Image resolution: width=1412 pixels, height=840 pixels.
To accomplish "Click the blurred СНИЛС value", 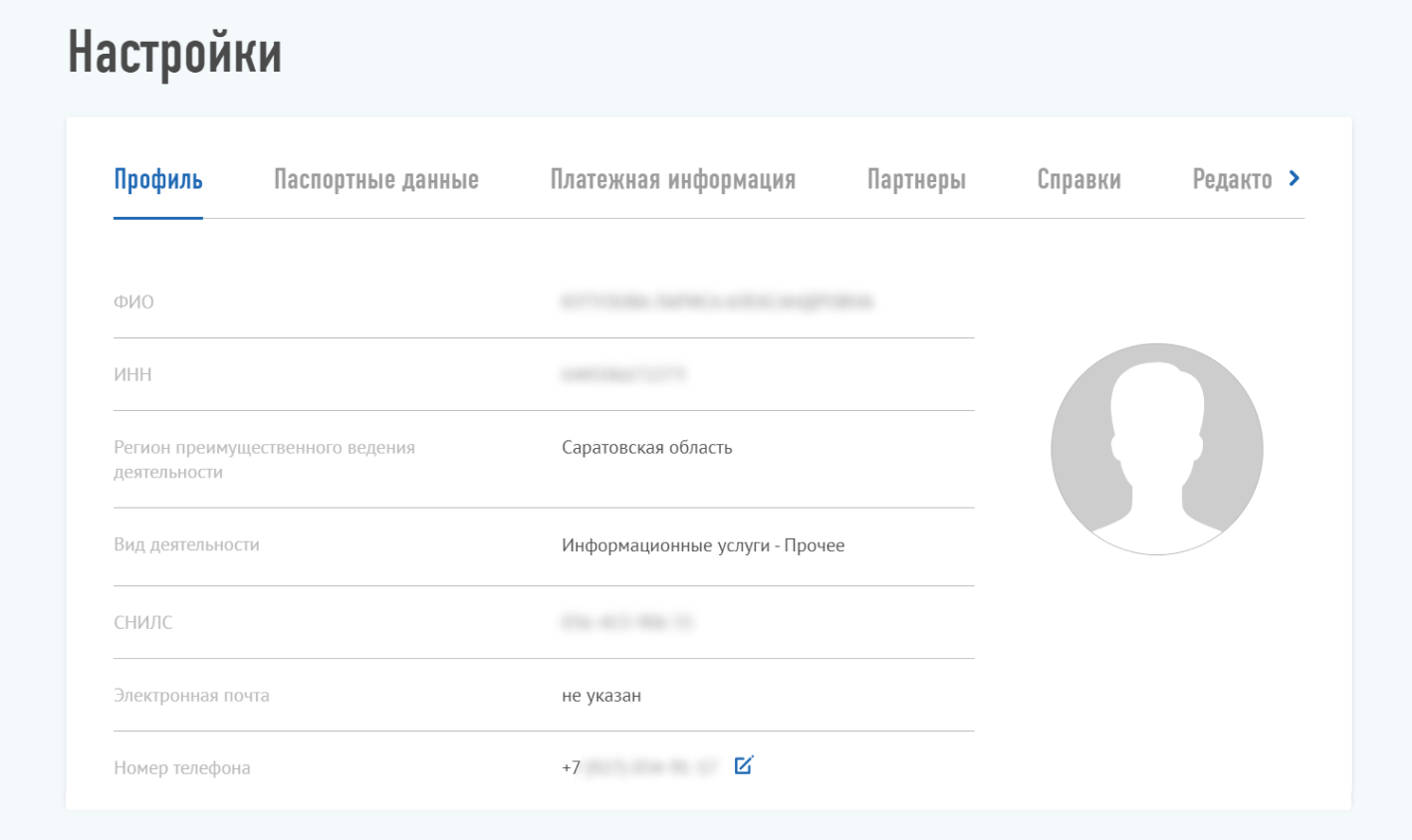I will [x=627, y=623].
